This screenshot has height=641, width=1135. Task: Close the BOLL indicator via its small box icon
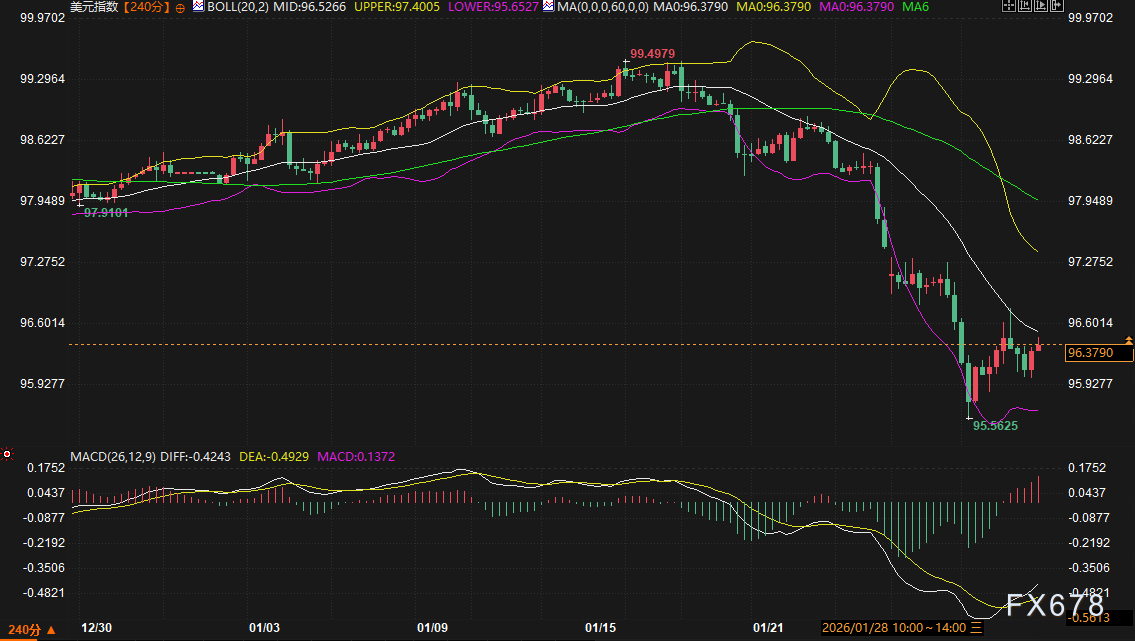[x=198, y=7]
